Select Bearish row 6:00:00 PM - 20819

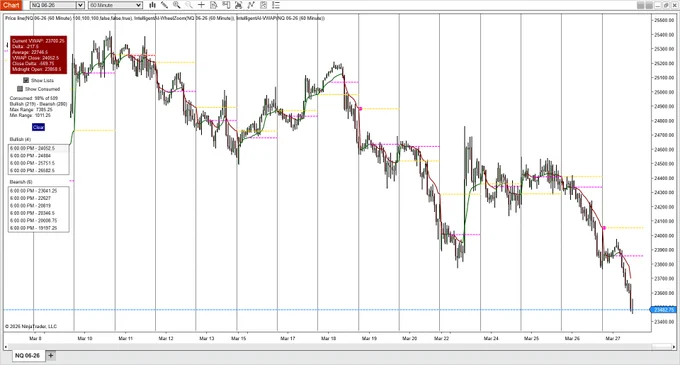(38, 205)
